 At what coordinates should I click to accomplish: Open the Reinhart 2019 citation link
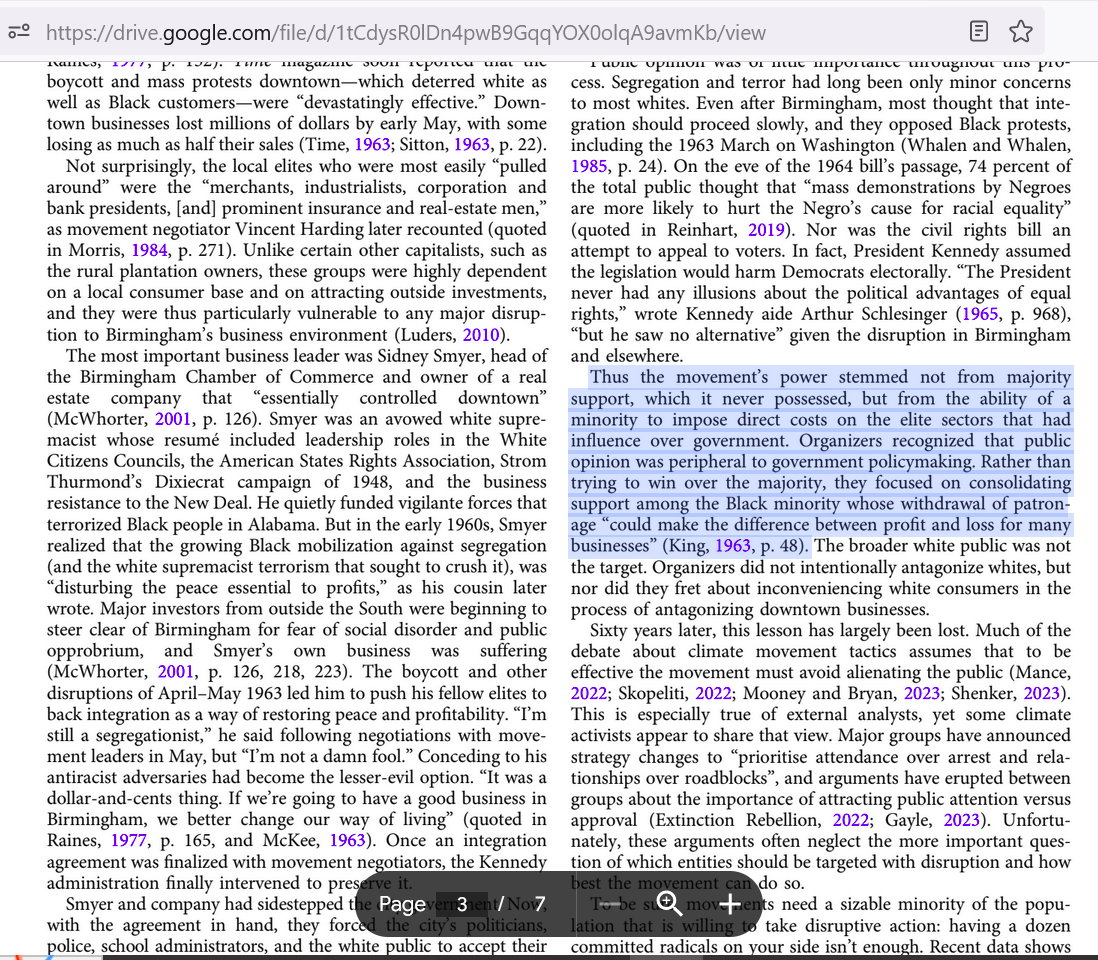click(x=766, y=230)
